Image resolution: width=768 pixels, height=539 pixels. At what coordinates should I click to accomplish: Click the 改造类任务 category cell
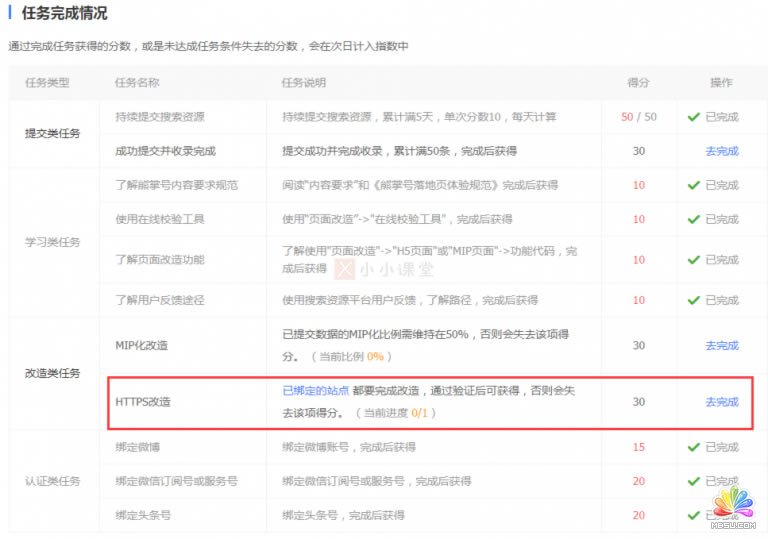(x=52, y=373)
